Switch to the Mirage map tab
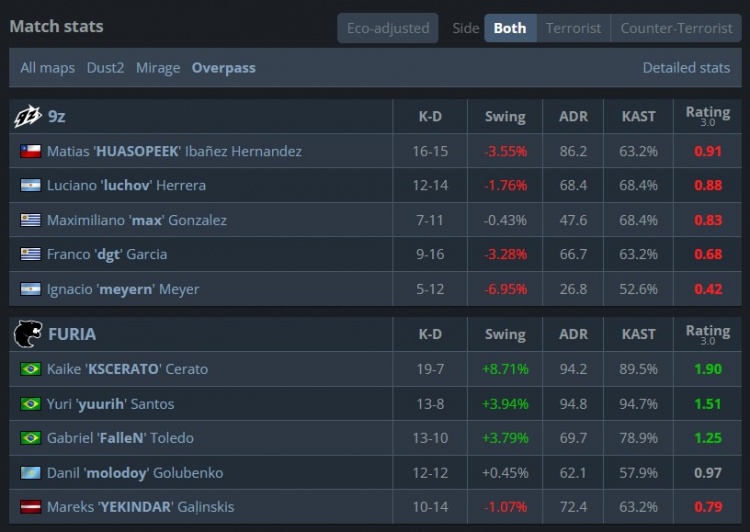 (x=158, y=68)
